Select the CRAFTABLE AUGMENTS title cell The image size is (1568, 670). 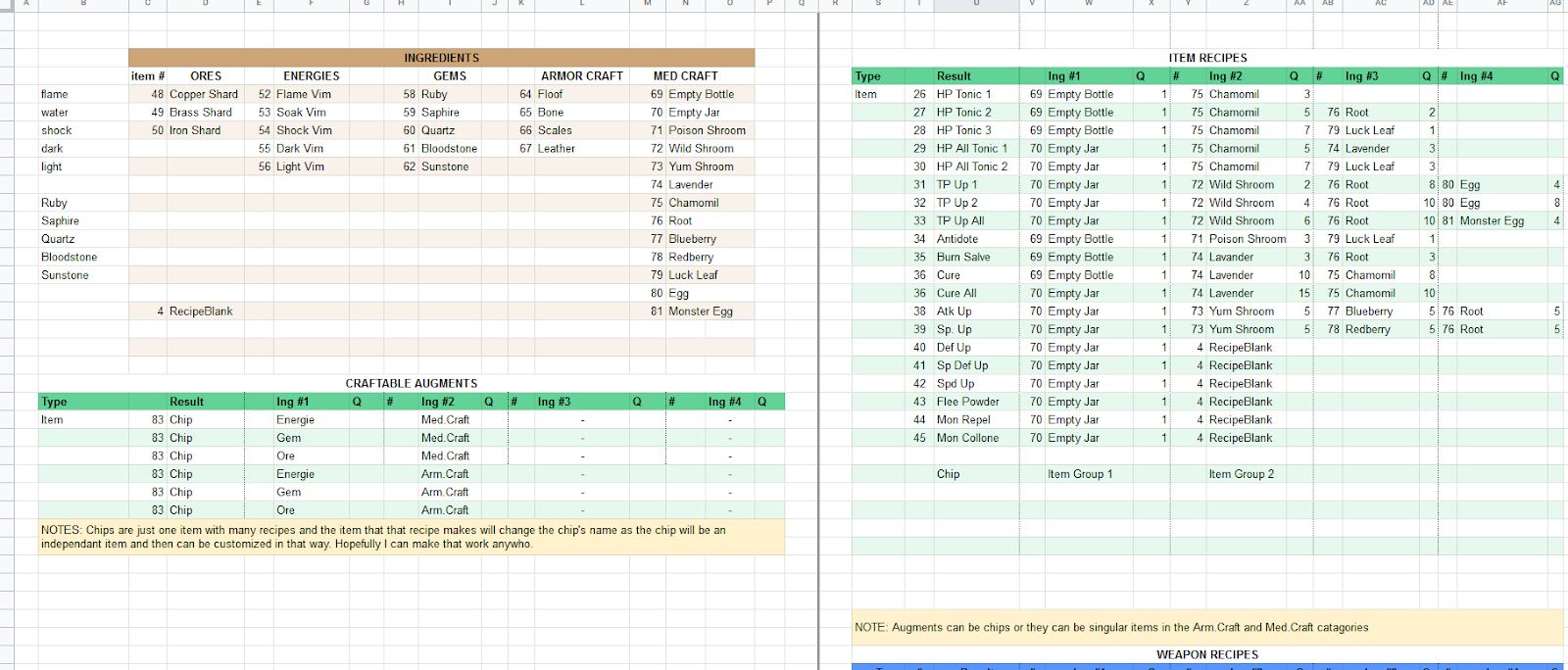412,383
